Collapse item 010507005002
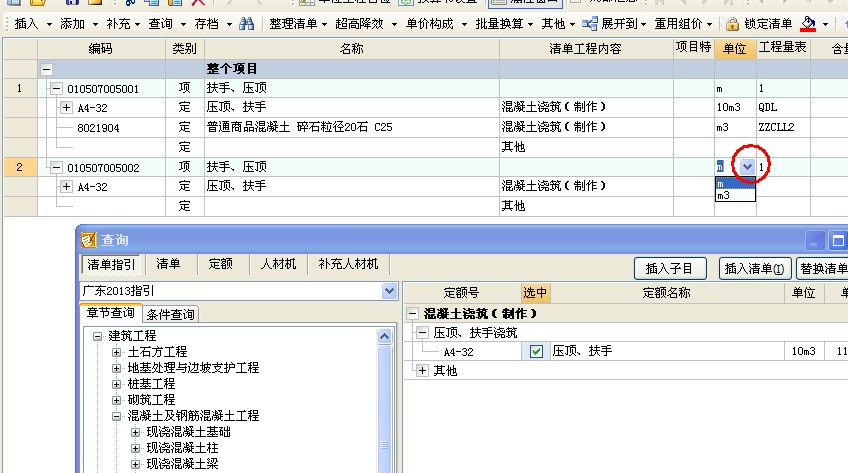The height and width of the screenshot is (473, 848). coord(56,168)
